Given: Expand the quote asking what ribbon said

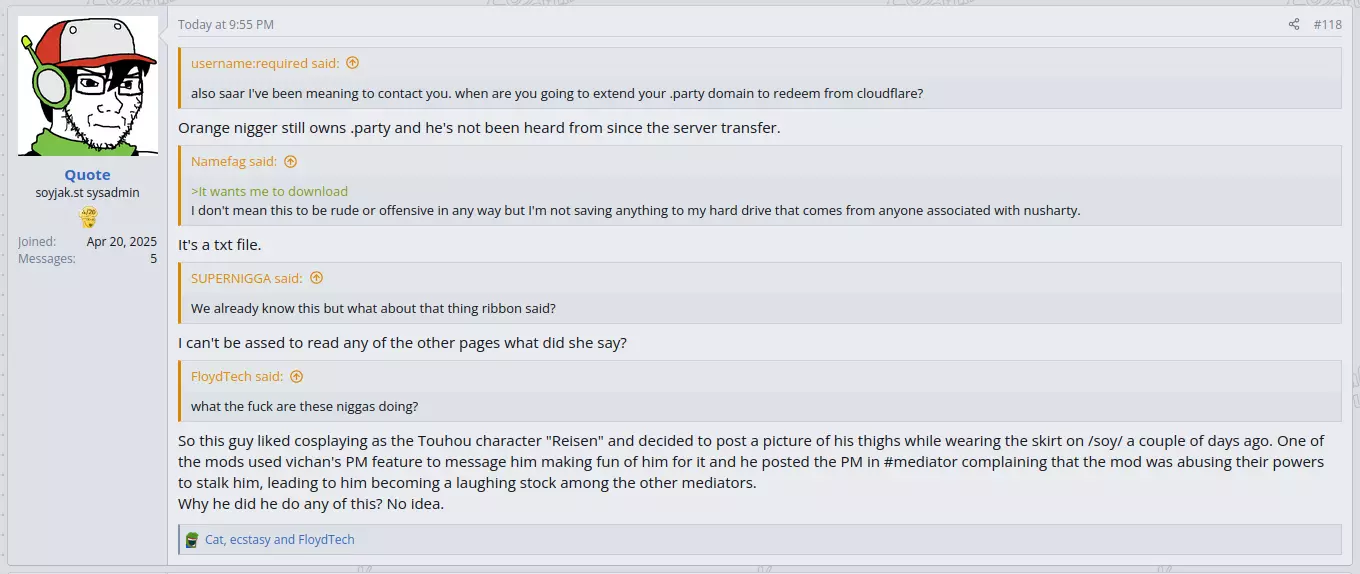Looking at the screenshot, I should point(760,309).
